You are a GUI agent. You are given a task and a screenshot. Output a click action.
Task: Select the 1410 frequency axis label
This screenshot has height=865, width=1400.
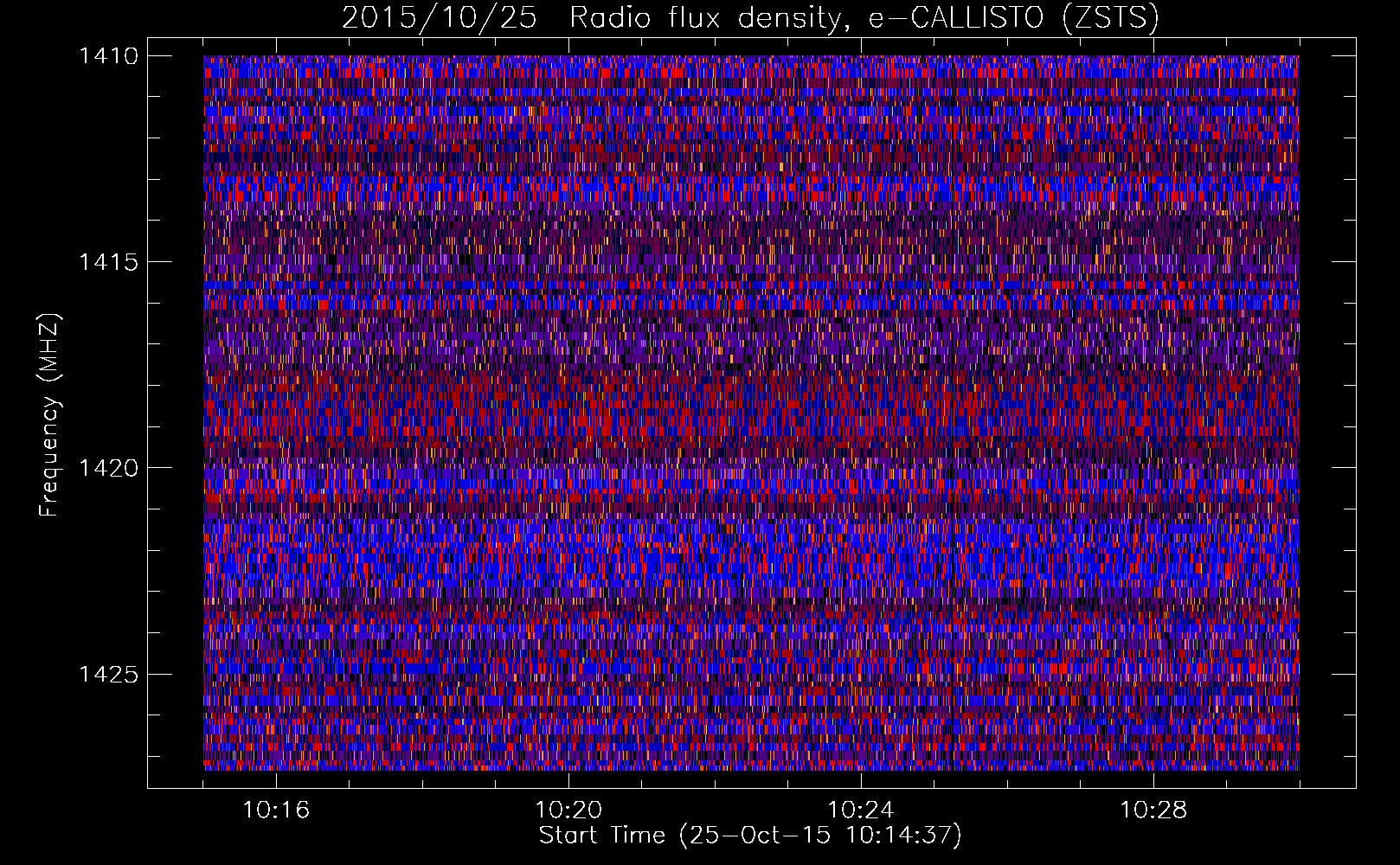tap(108, 56)
